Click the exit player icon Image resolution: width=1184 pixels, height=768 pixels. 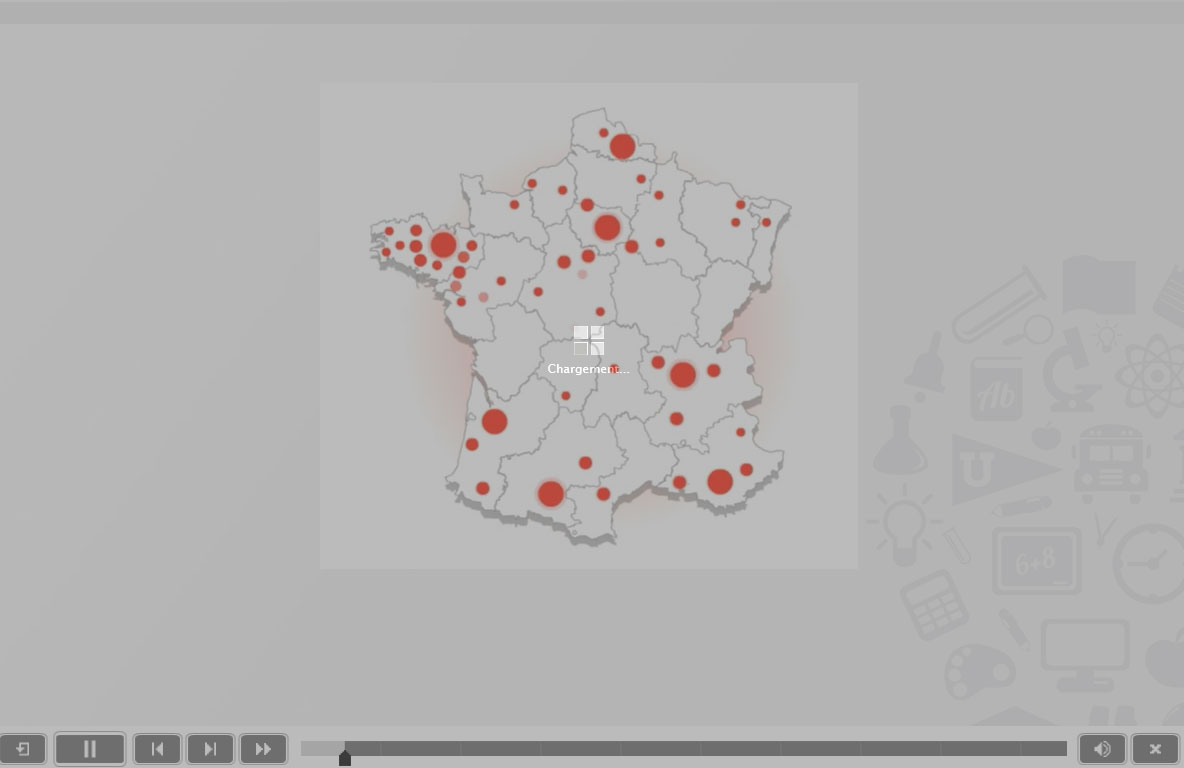23,749
